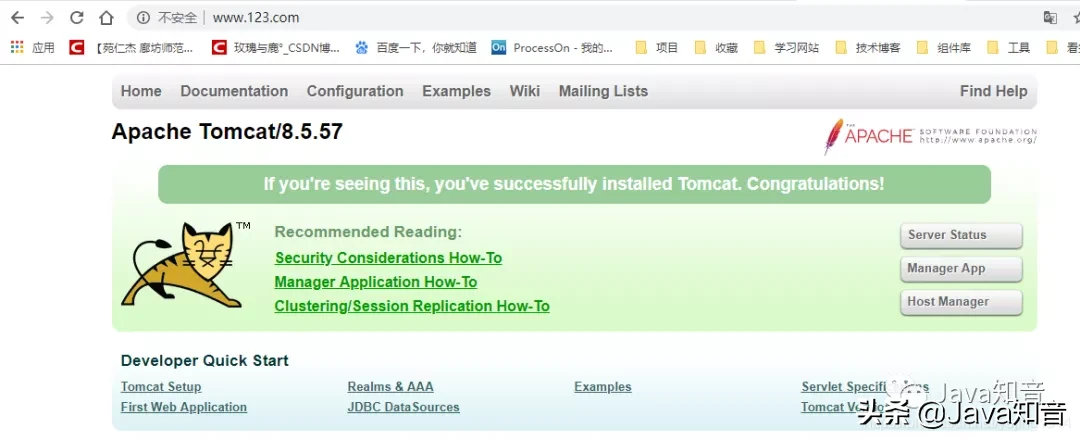Click the browser forward arrow
The width and height of the screenshot is (1080, 440).
click(x=47, y=17)
